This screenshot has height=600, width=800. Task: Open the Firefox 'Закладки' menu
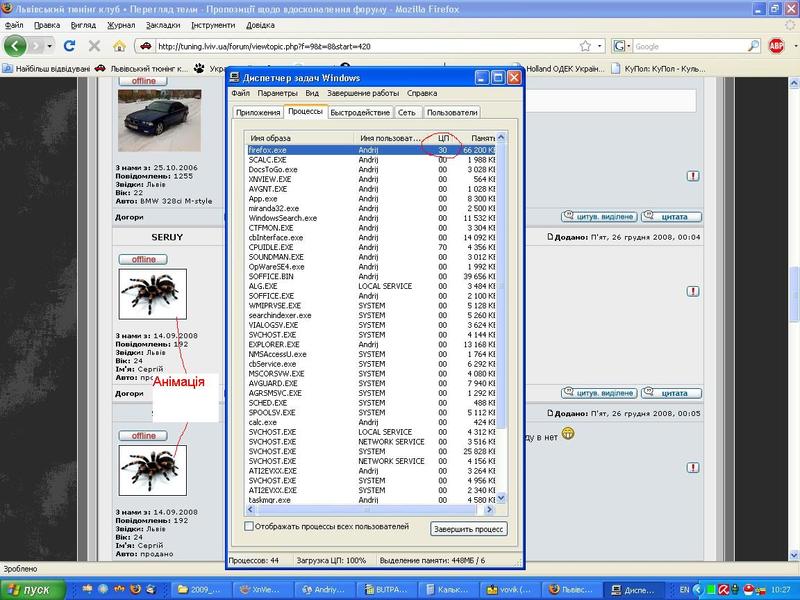(x=163, y=25)
